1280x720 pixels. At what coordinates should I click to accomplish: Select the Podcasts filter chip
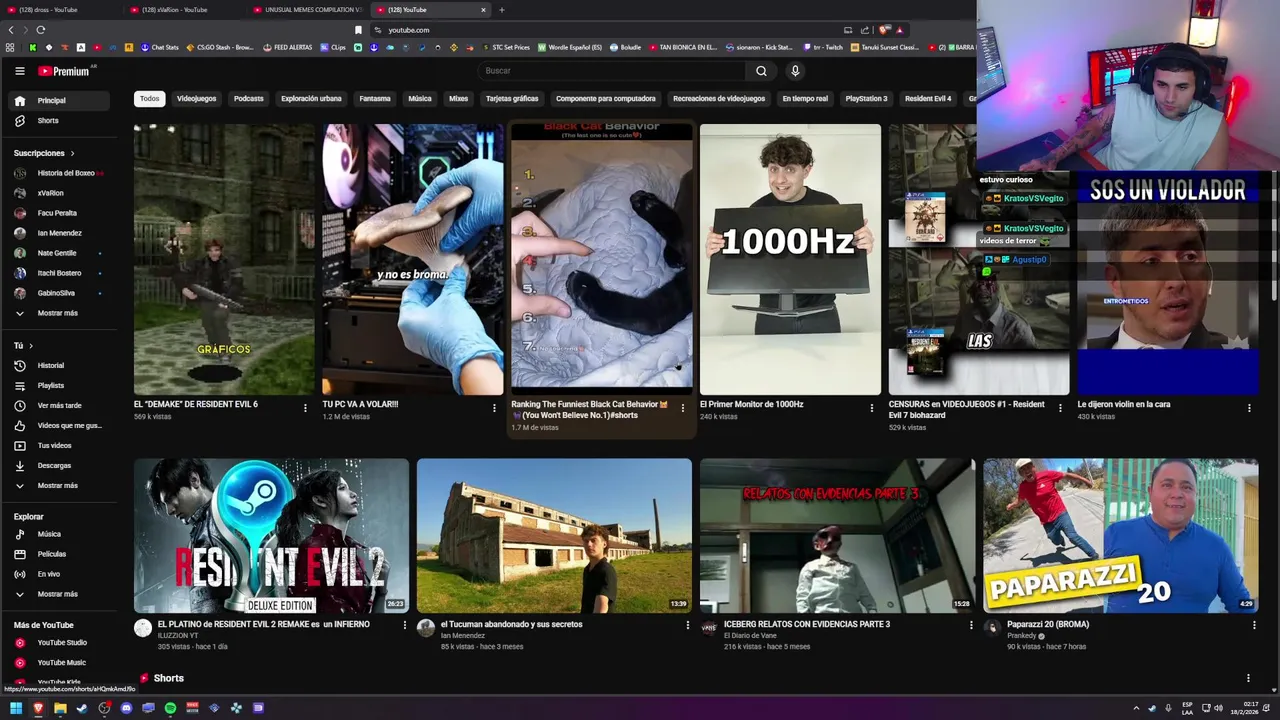point(249,99)
